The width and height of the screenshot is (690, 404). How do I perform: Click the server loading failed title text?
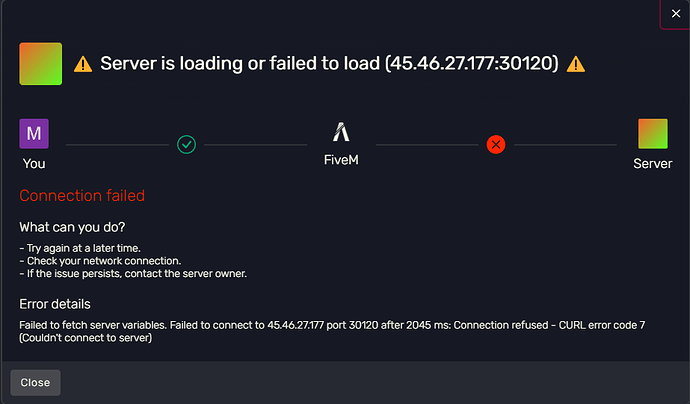(x=329, y=63)
